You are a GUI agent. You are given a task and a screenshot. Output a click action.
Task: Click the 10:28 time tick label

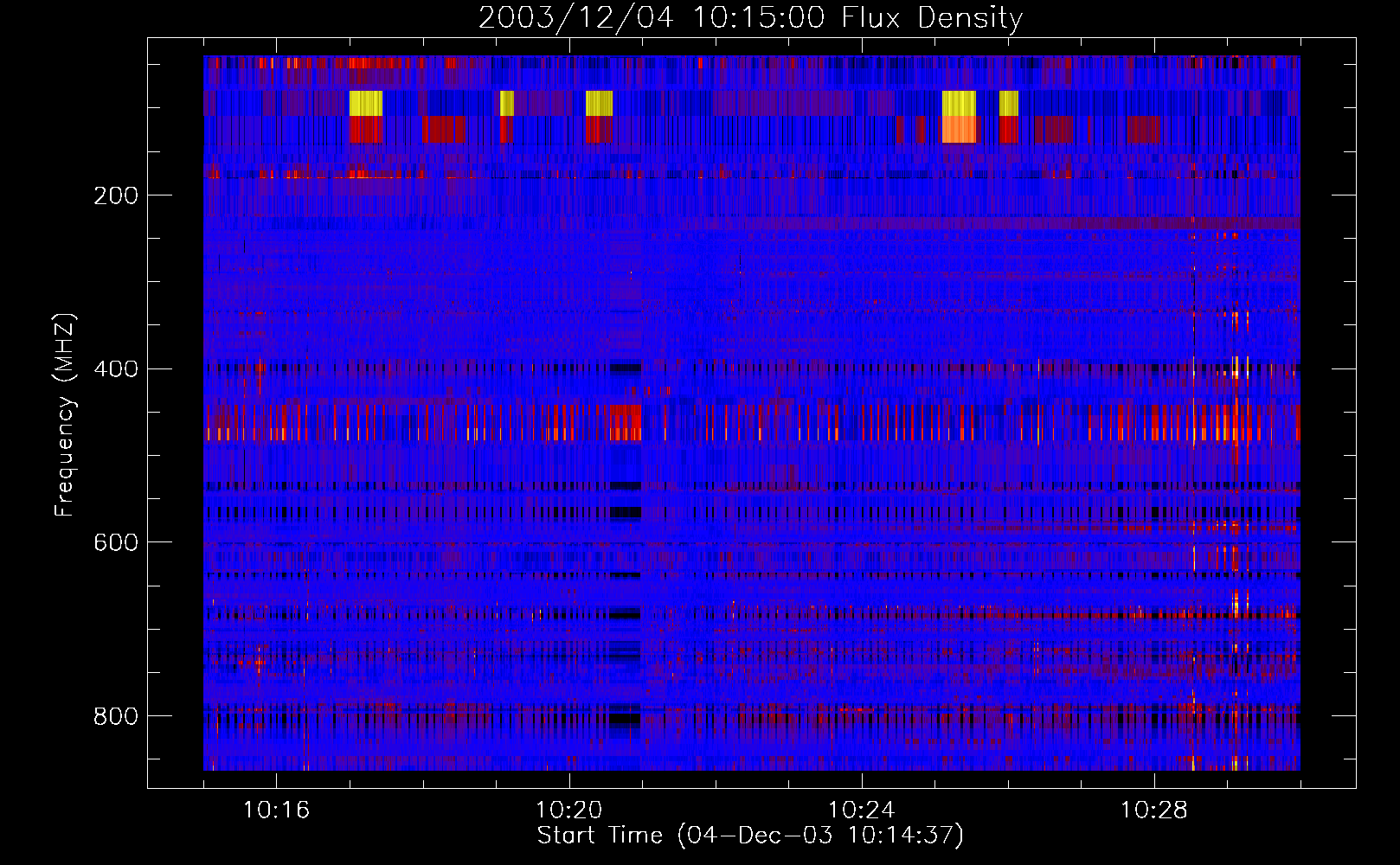click(1153, 811)
